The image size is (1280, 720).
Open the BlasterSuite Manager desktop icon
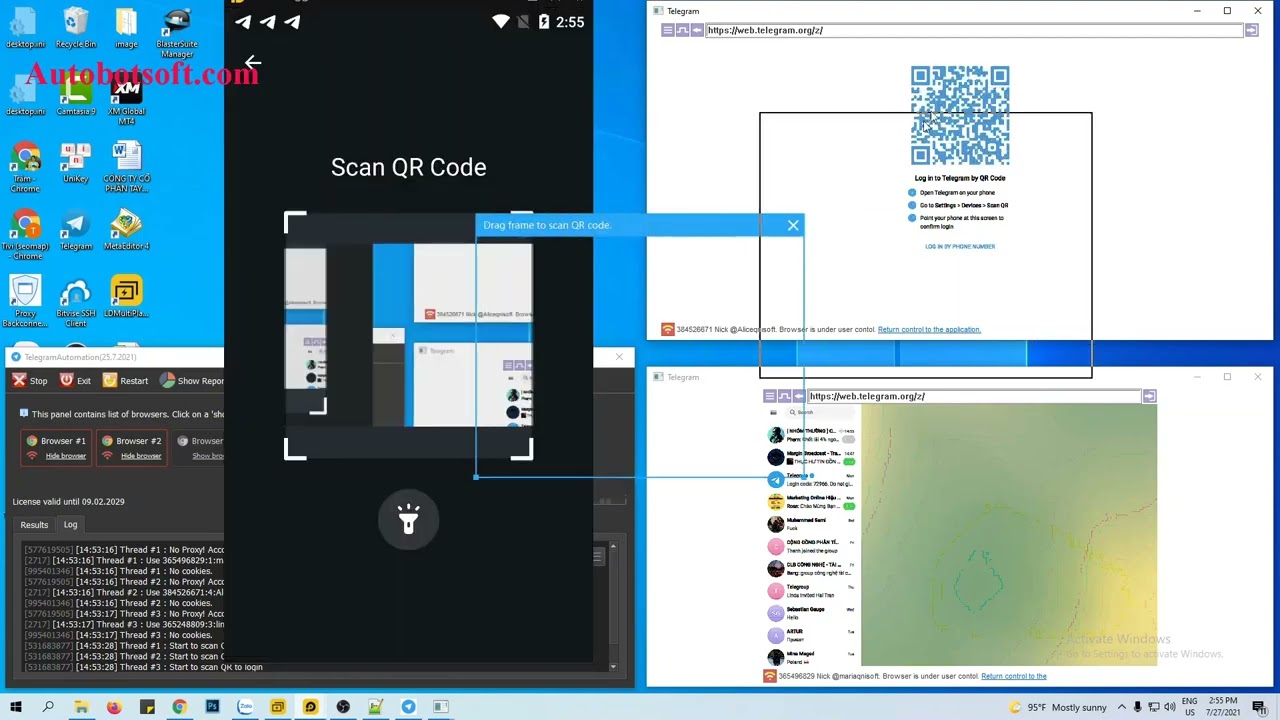point(177,33)
